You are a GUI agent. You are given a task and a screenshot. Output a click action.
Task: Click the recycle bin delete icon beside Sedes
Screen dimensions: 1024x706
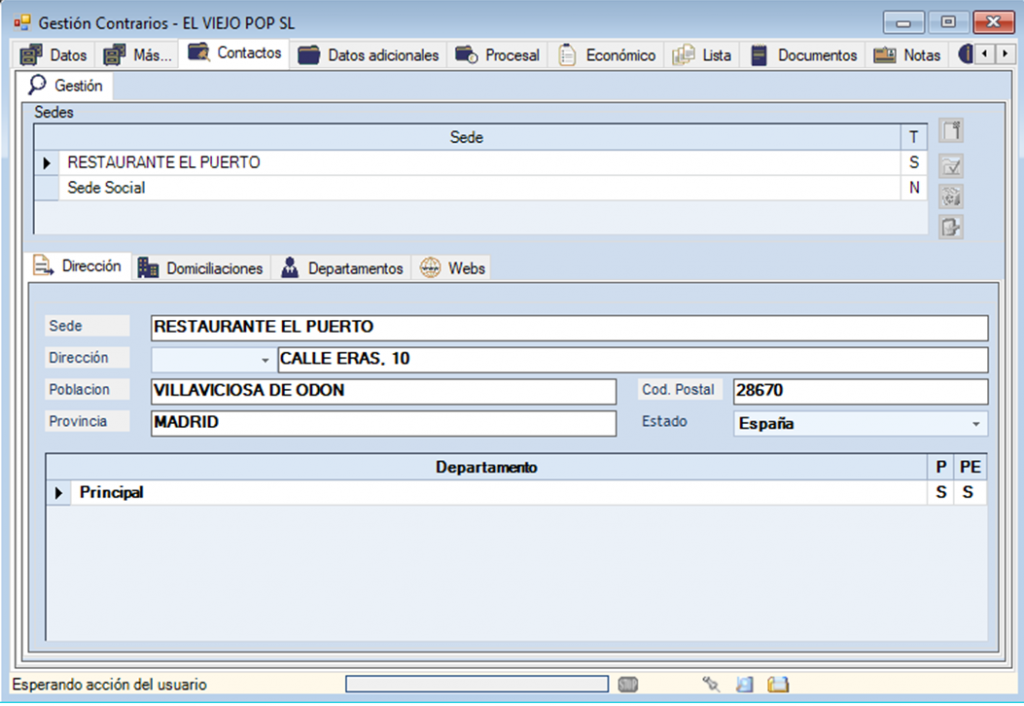[951, 196]
